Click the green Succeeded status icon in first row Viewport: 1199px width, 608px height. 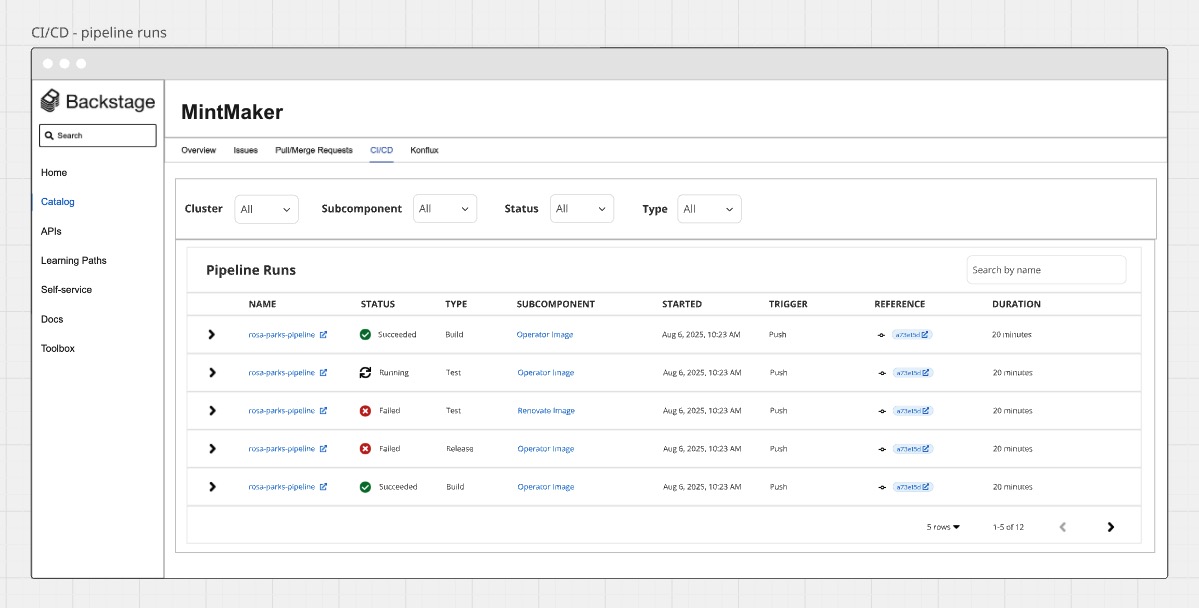coord(365,335)
